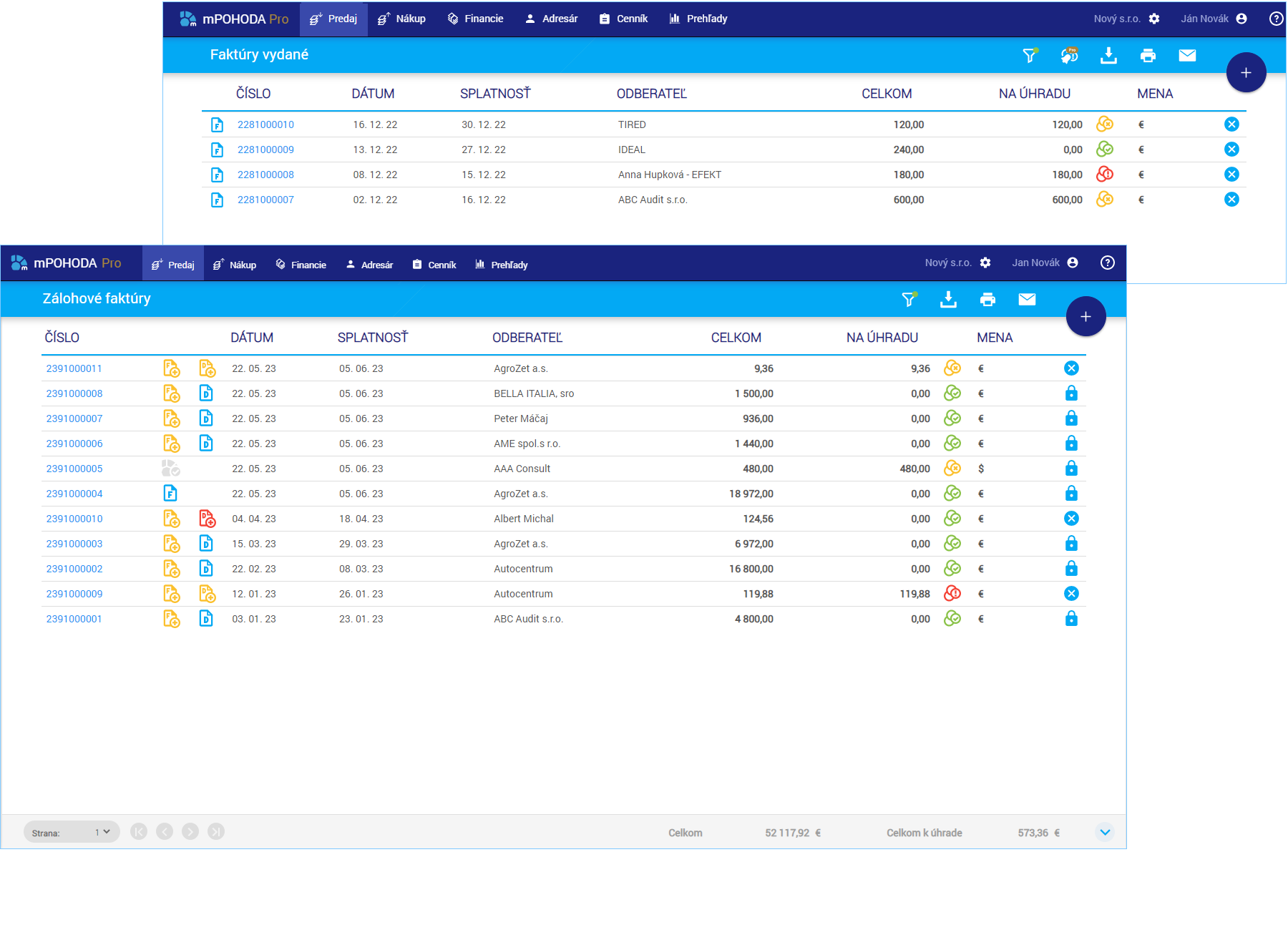The image size is (1288, 930).
Task: Click document icon beside invoice 2281000009
Action: pyautogui.click(x=217, y=150)
